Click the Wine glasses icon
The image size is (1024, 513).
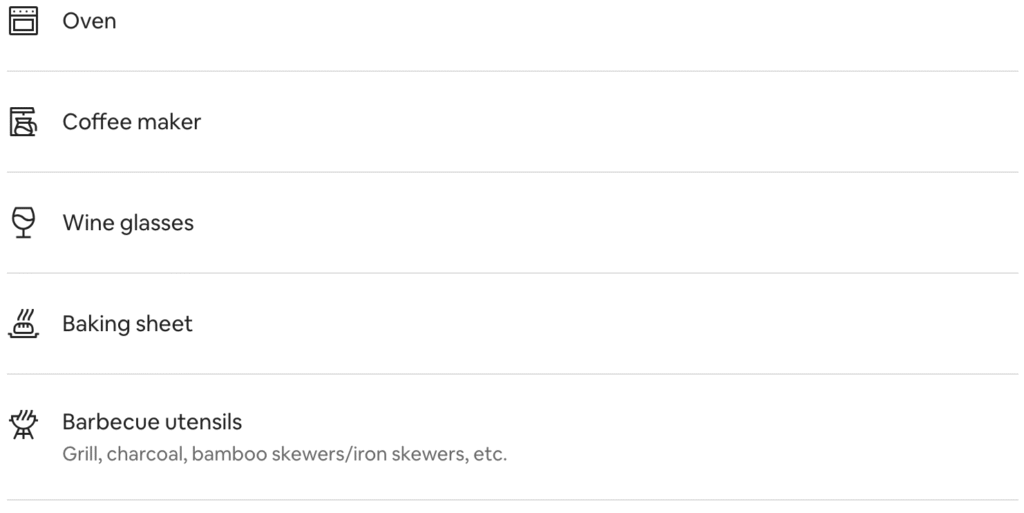[24, 223]
